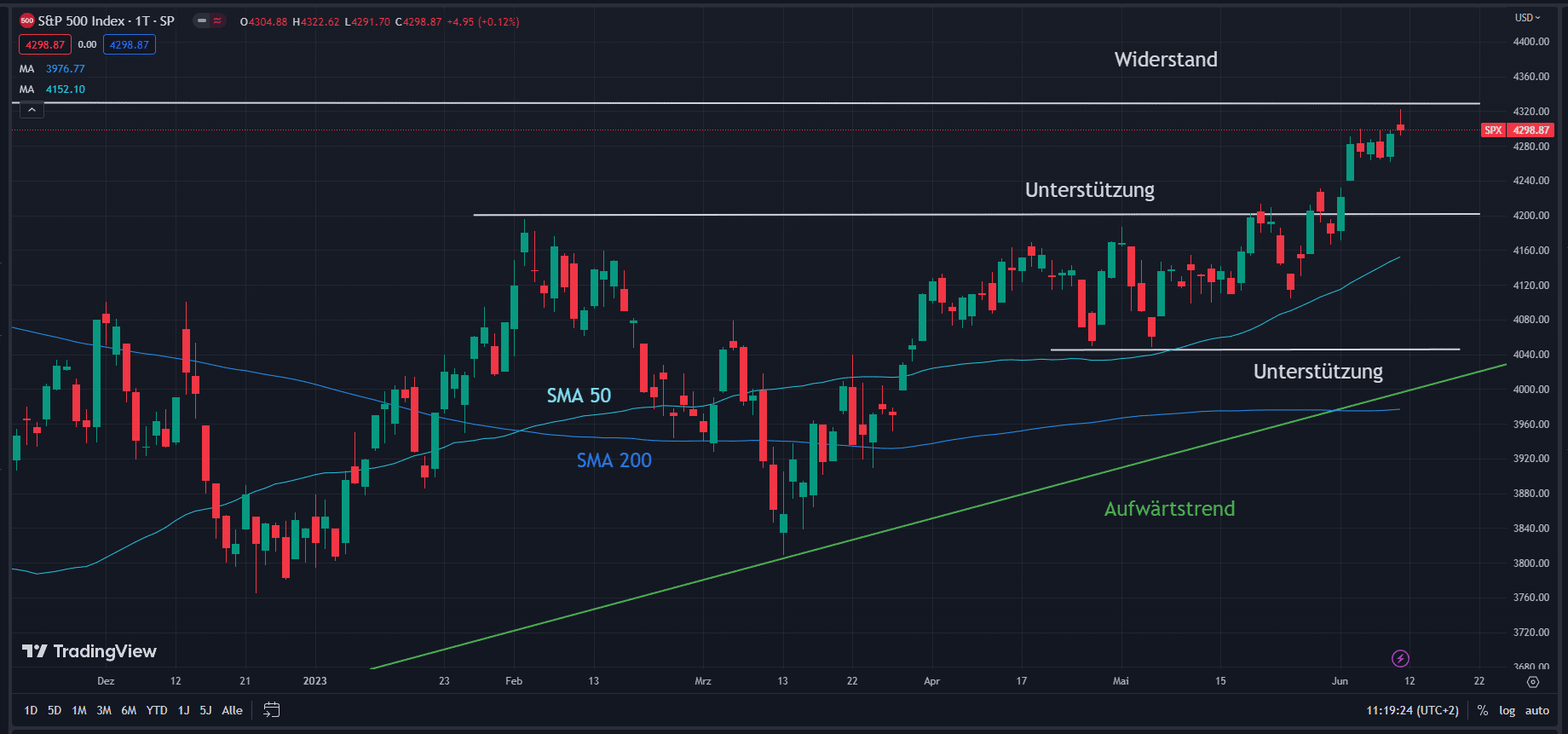The height and width of the screenshot is (734, 1568).
Task: Select the MA 3976.77 indicator legend
Action: (x=53, y=69)
